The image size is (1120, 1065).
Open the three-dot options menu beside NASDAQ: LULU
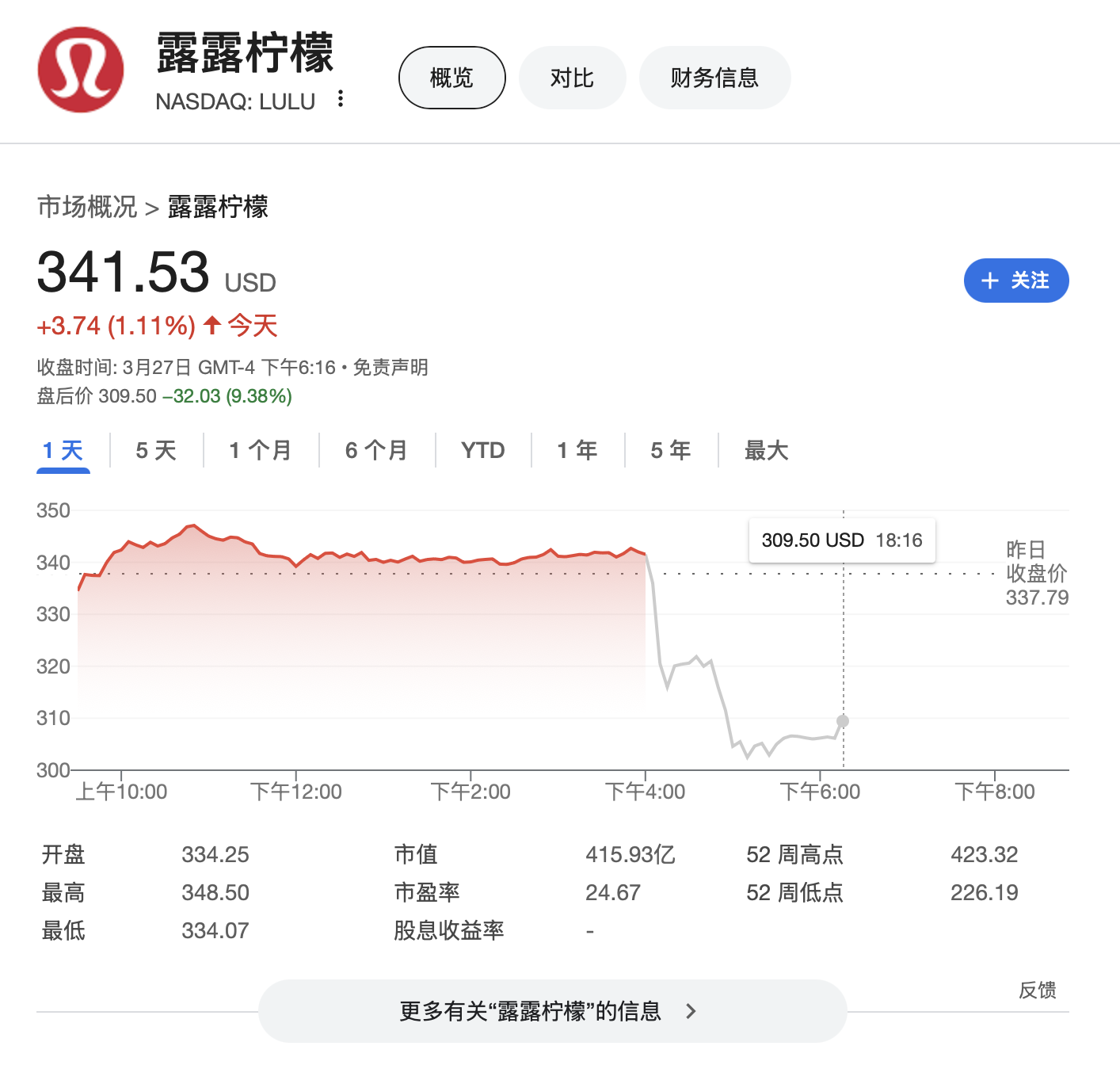(341, 98)
